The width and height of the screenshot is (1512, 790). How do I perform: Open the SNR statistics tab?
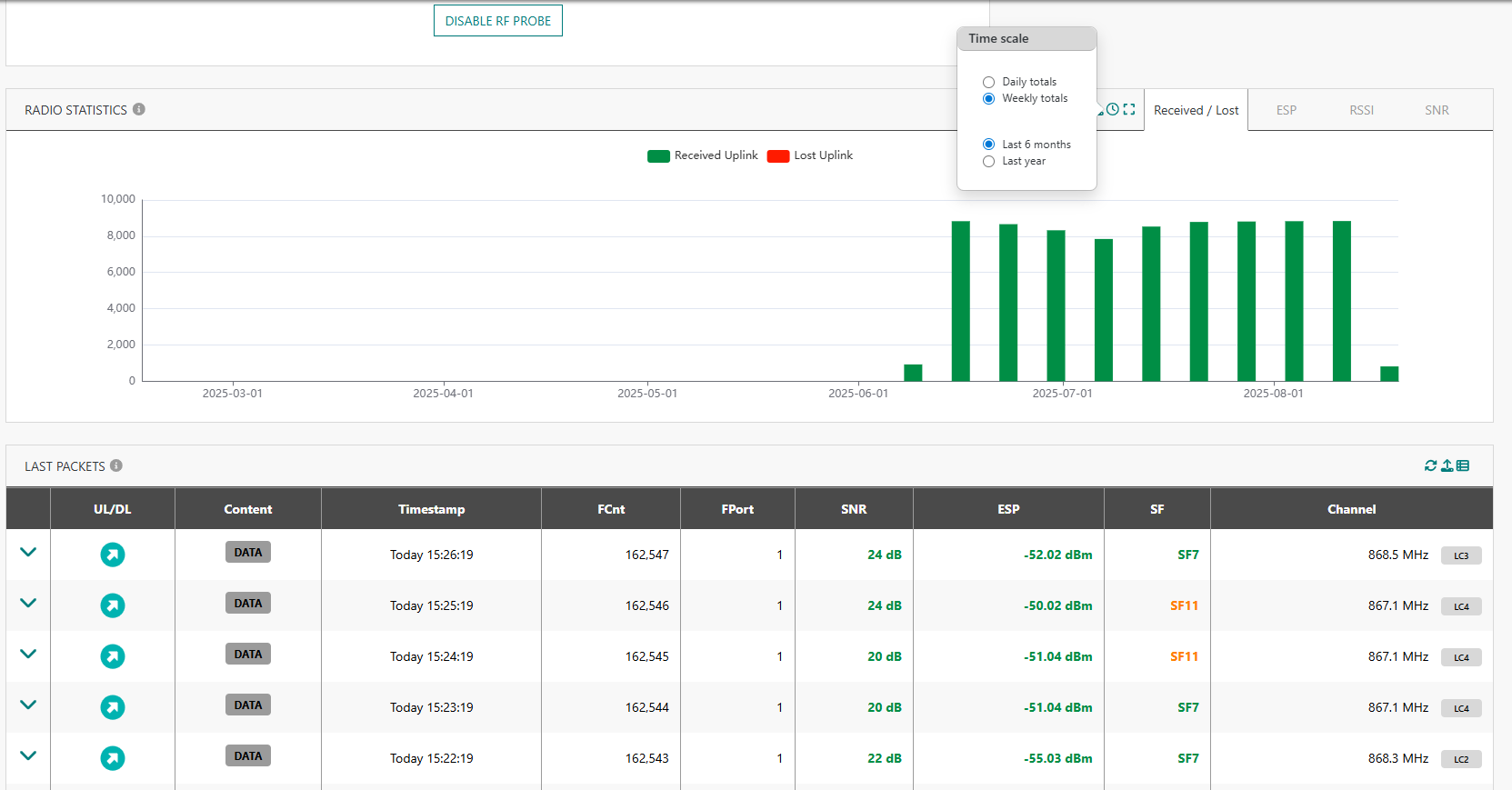point(1437,110)
